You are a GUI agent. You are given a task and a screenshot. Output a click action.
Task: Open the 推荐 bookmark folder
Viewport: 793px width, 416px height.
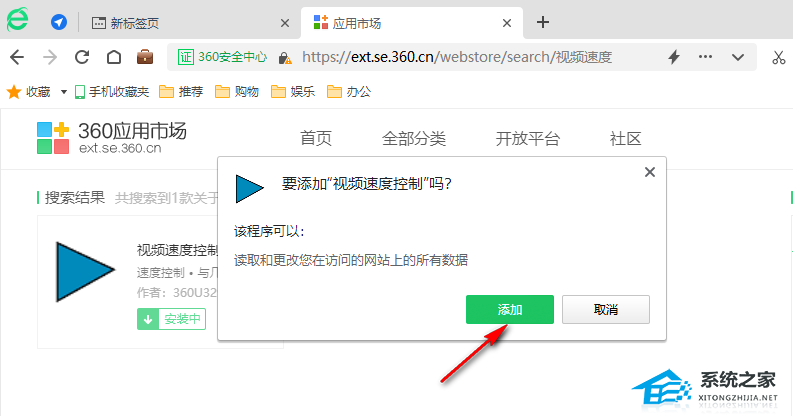point(181,92)
